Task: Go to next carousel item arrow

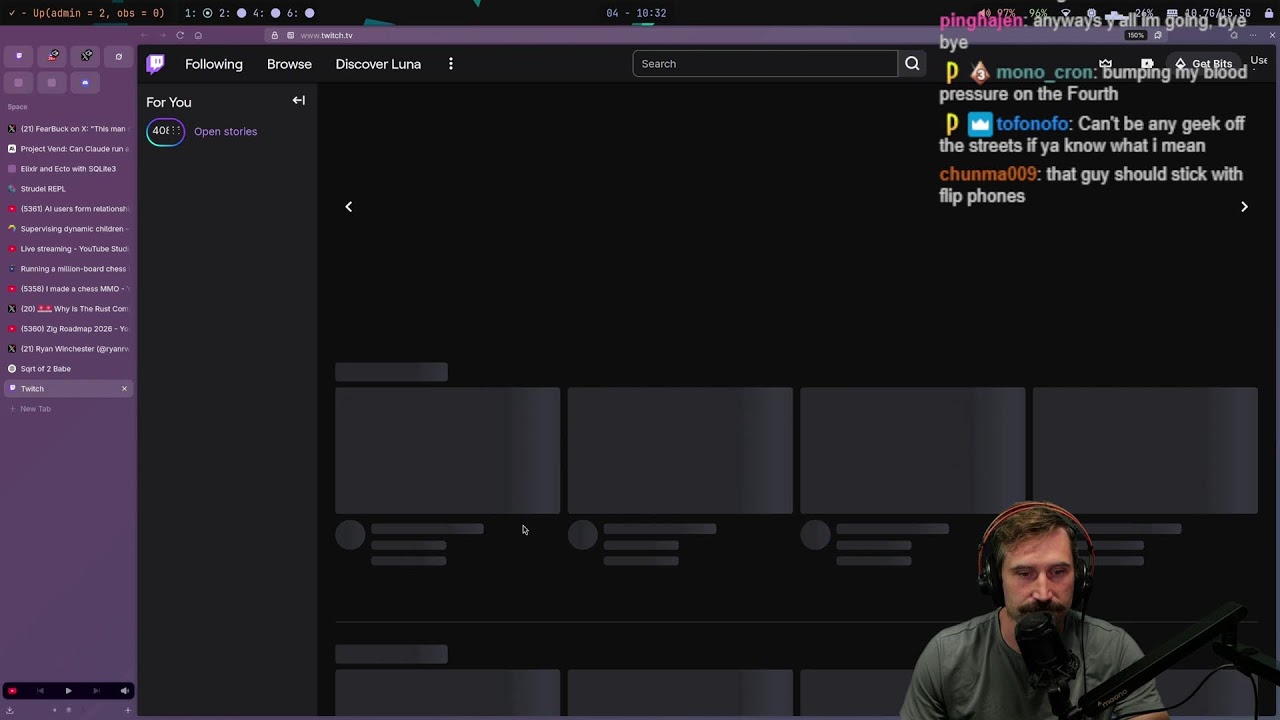Action: [1244, 207]
